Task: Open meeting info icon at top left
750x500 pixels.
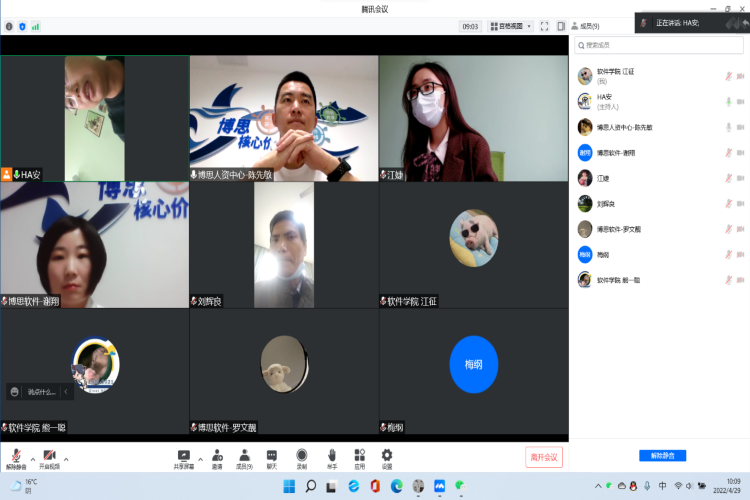Action: click(x=9, y=27)
